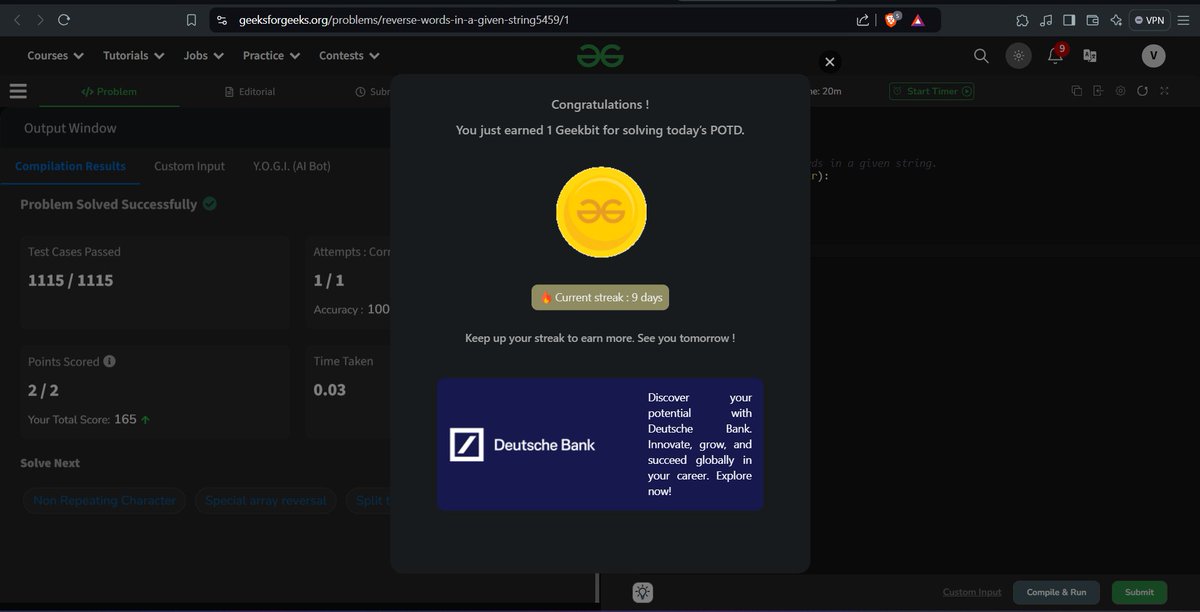Viewport: 1200px width, 612px height.
Task: Click the browser forward arrow
Action: tap(39, 19)
